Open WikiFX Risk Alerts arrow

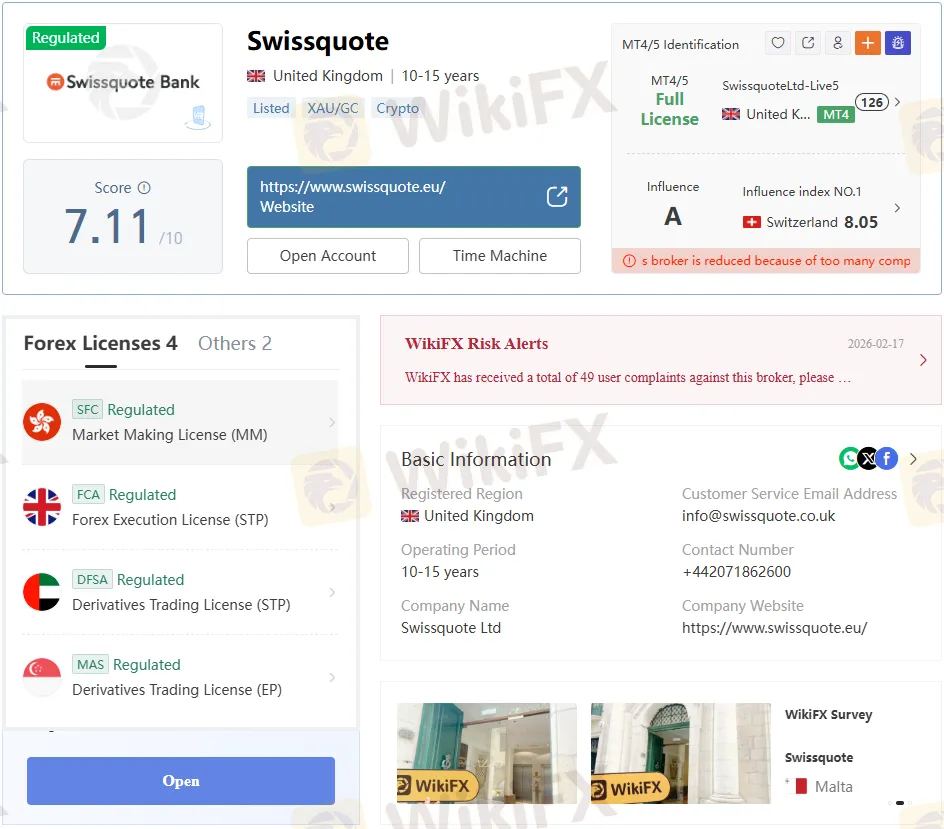[923, 360]
